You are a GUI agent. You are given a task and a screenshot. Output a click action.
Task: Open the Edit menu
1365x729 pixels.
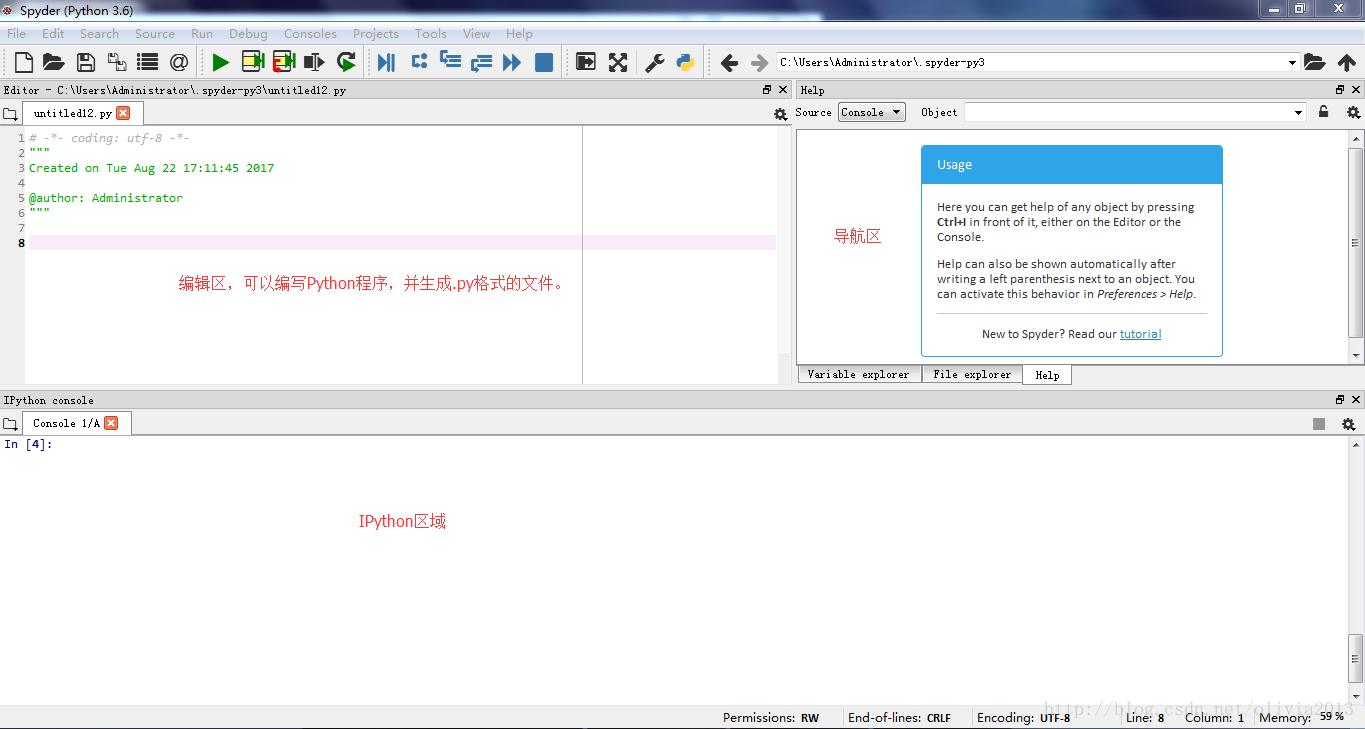(x=53, y=33)
